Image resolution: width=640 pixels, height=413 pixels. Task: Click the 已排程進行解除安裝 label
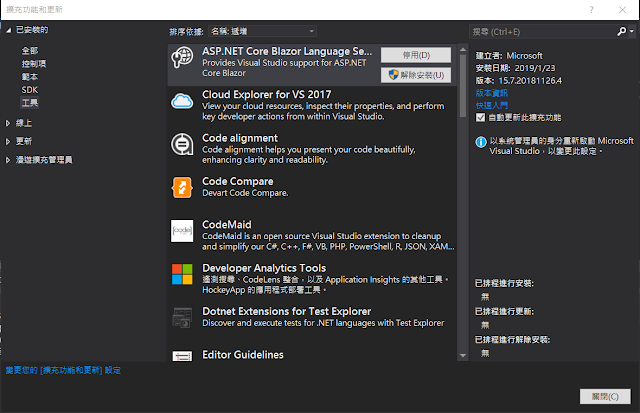[x=513, y=340]
